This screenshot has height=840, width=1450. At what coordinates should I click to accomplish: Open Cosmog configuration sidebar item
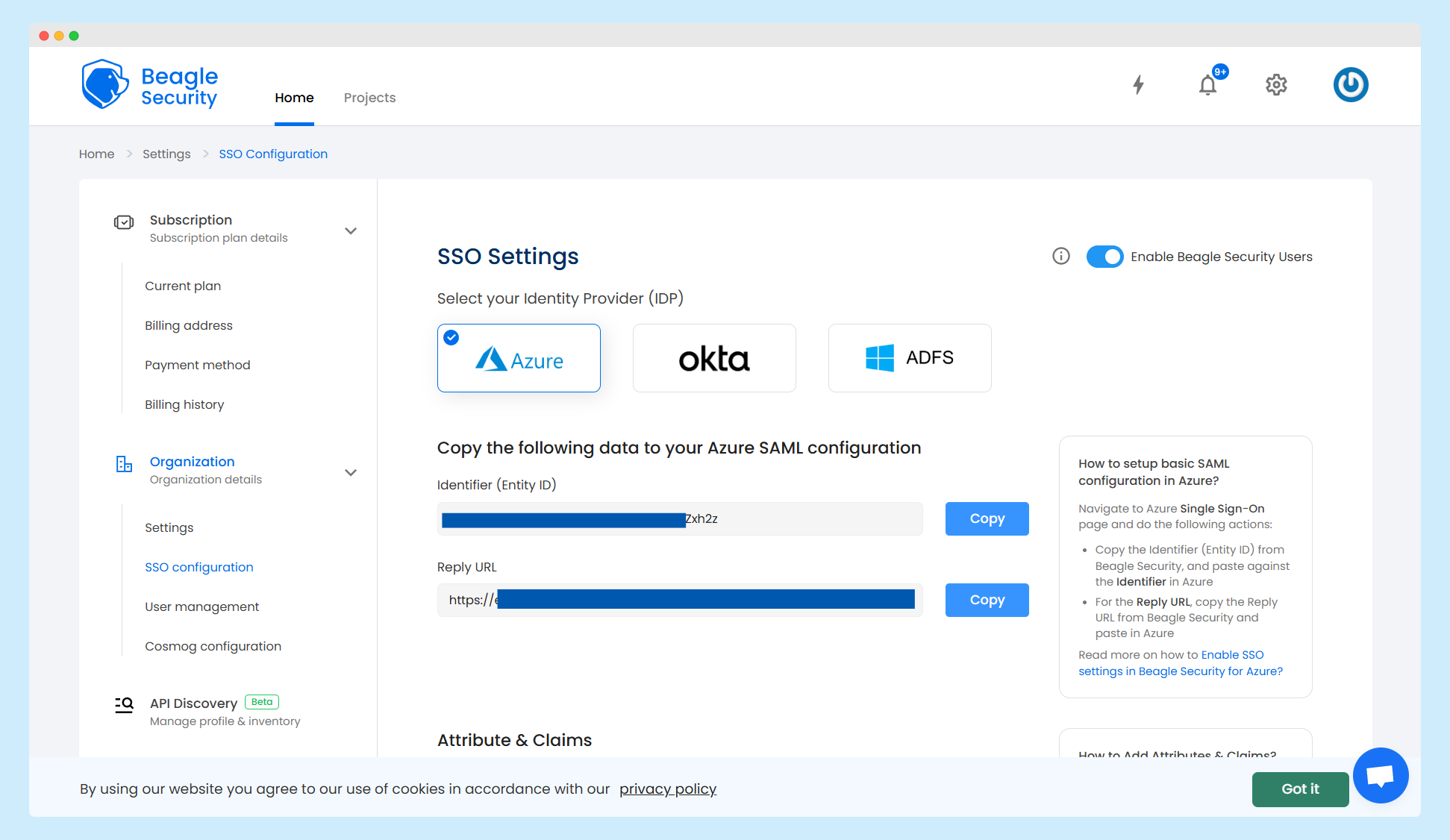[213, 646]
